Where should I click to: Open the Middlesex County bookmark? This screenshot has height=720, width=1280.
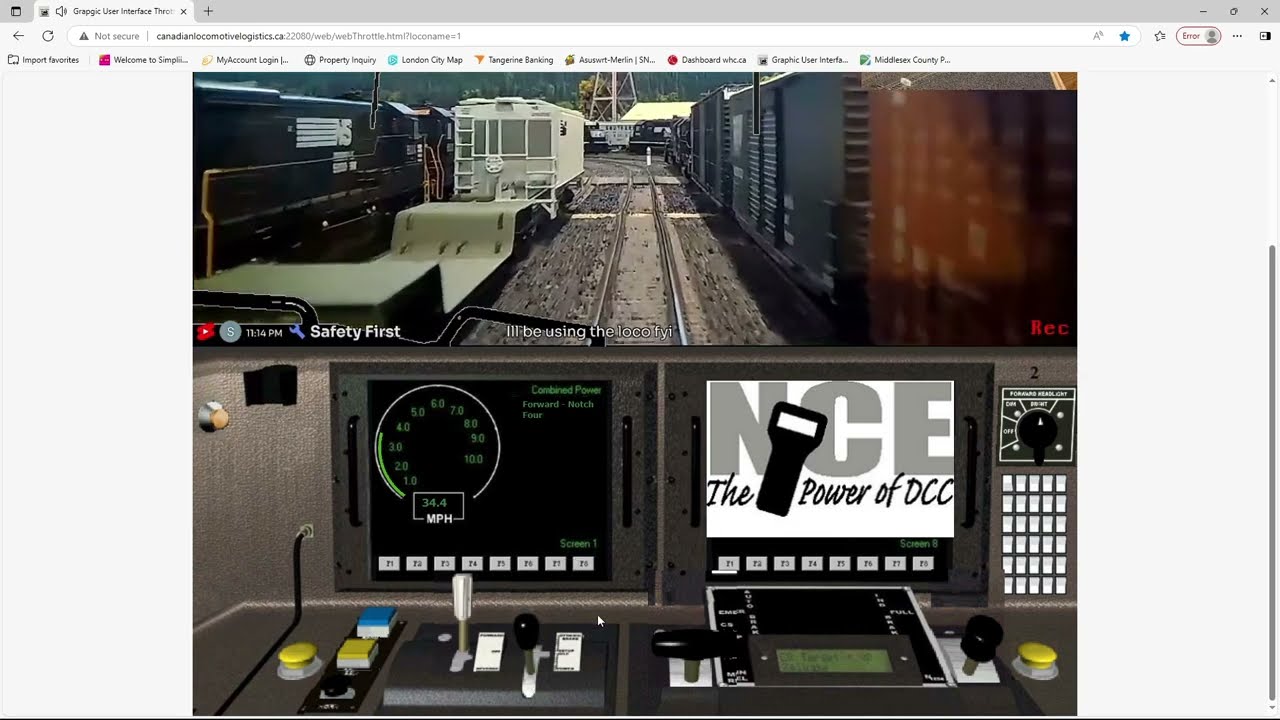(905, 60)
